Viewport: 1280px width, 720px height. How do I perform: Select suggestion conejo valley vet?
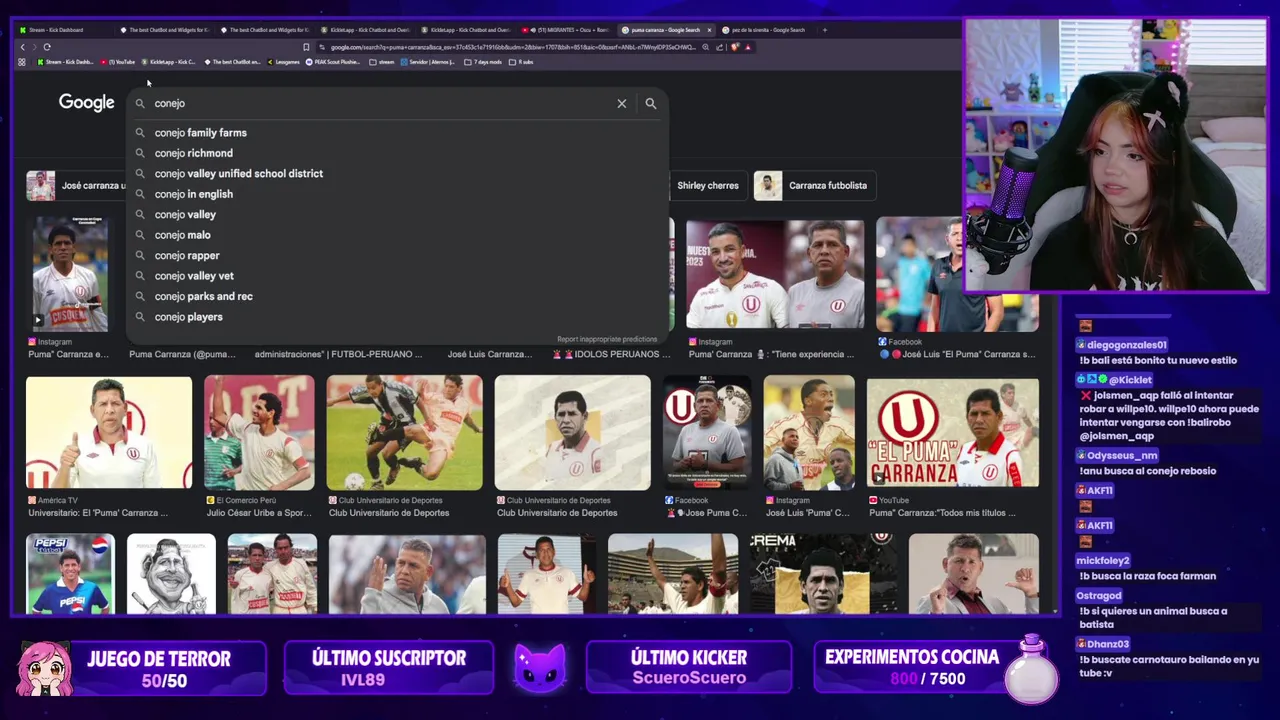[397, 276]
